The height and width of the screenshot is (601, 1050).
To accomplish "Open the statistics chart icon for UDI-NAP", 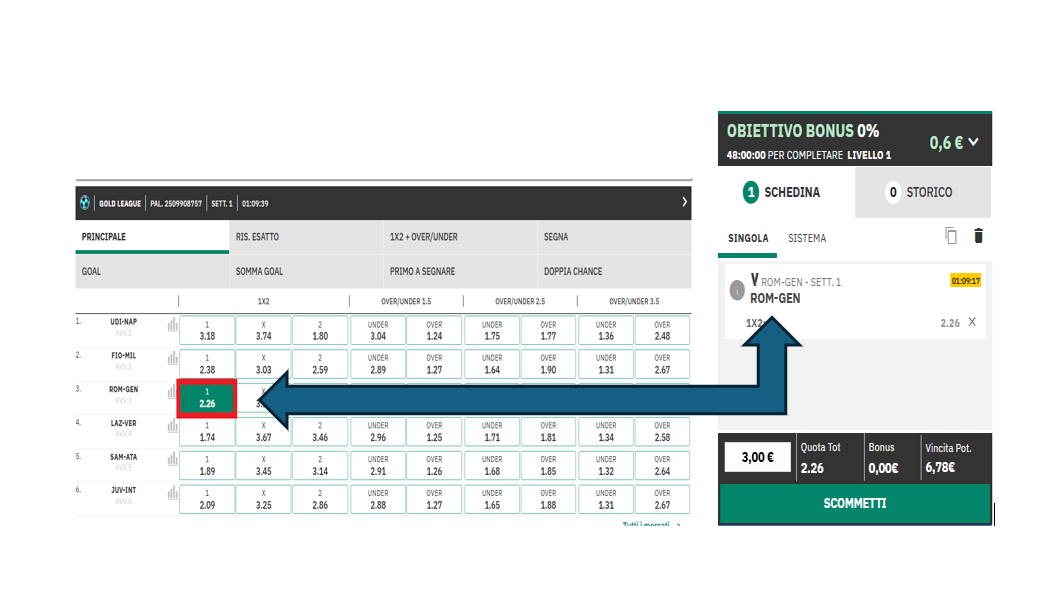I will [173, 325].
